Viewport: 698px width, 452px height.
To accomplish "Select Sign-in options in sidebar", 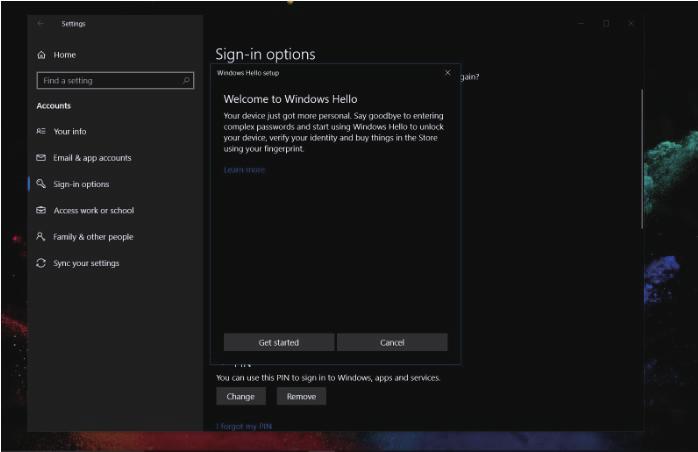I will pos(81,184).
